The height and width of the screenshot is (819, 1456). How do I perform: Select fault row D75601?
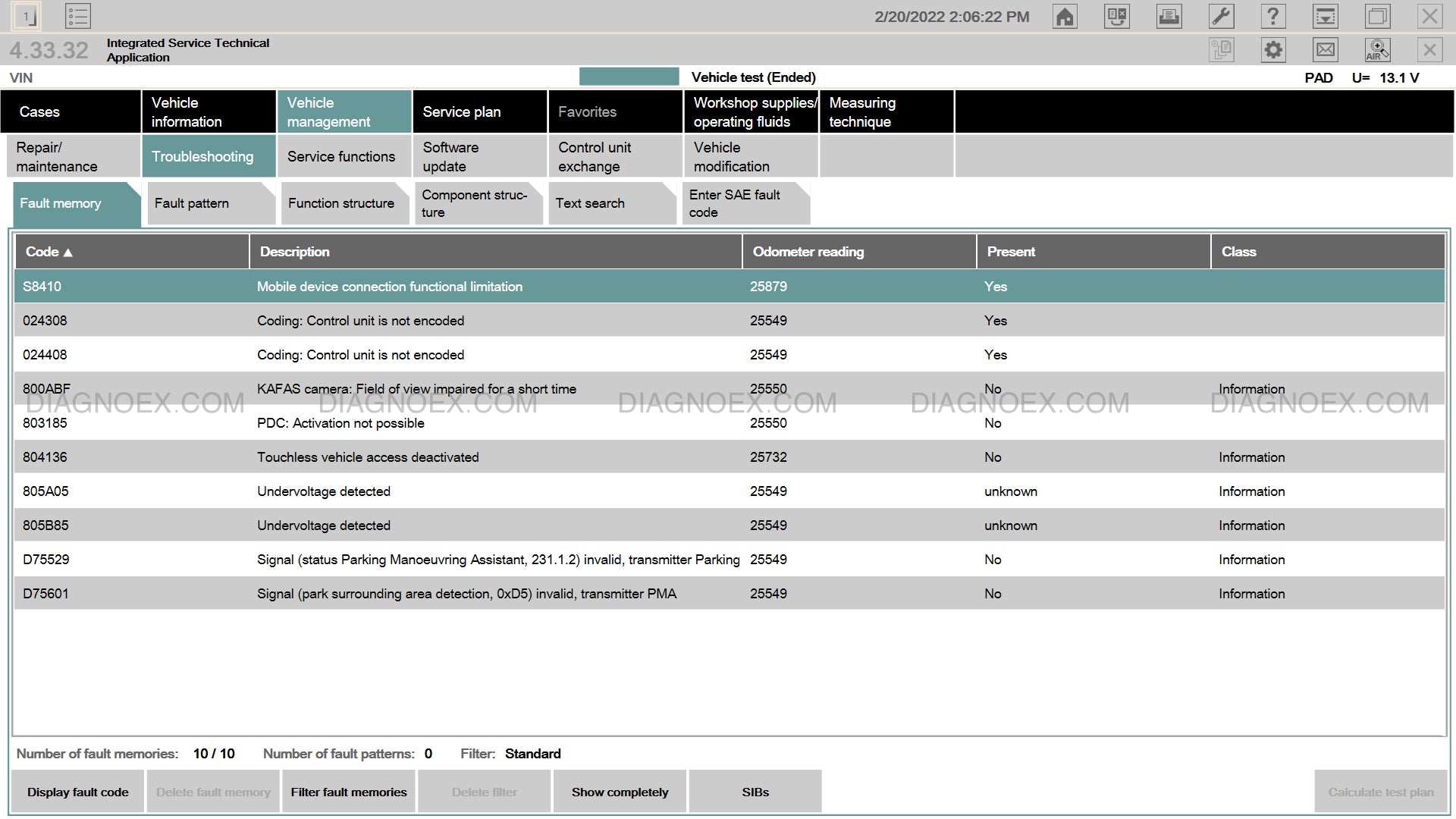tap(730, 594)
